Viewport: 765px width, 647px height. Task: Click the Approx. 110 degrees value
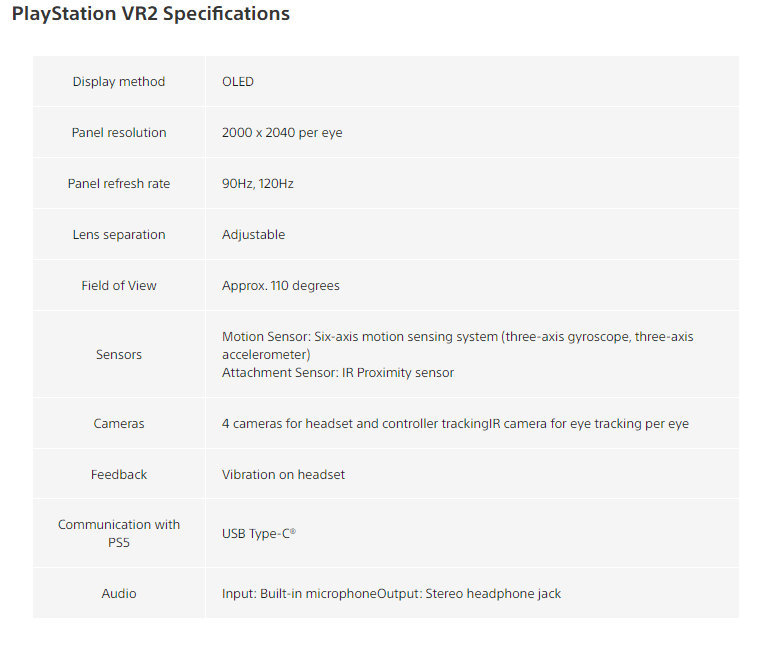281,286
